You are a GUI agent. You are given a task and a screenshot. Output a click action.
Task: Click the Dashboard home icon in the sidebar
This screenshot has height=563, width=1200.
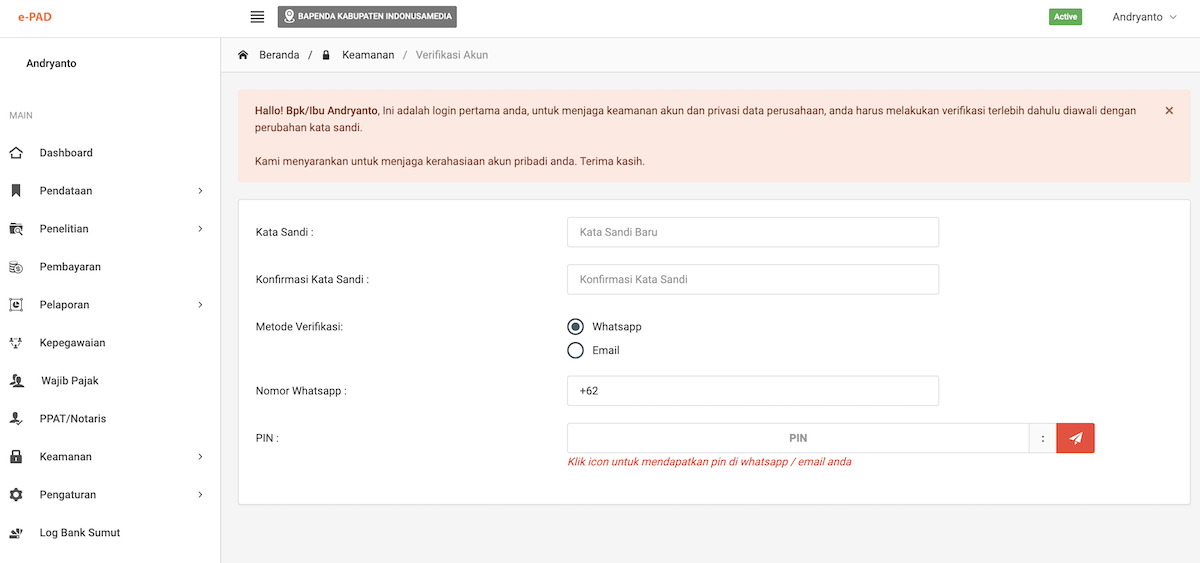coord(16,153)
